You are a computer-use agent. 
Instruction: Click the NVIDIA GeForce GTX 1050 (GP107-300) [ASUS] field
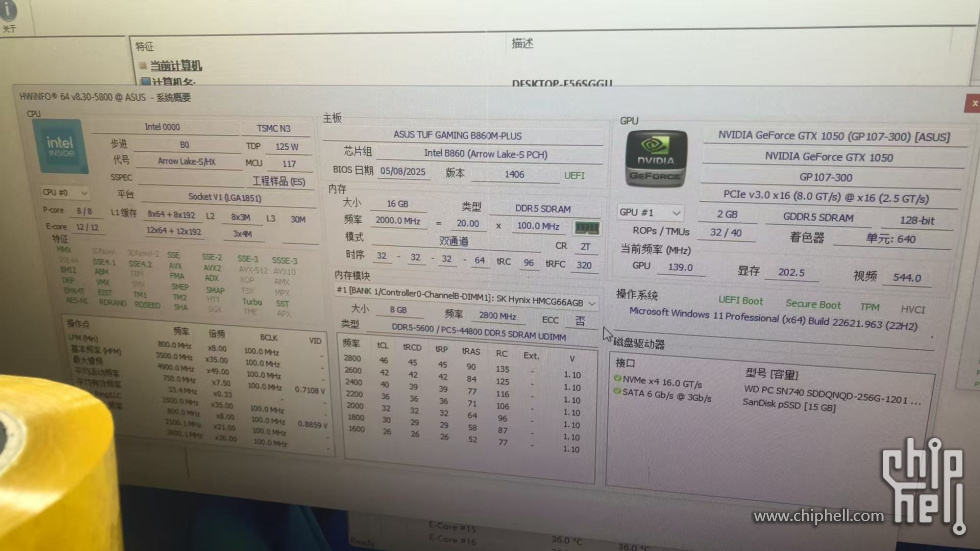(834, 136)
